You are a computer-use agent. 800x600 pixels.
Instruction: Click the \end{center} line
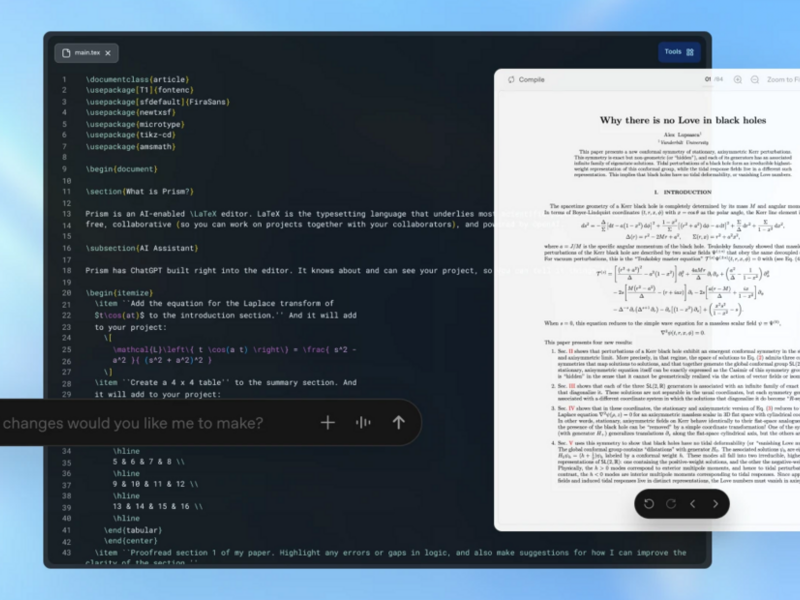131,541
